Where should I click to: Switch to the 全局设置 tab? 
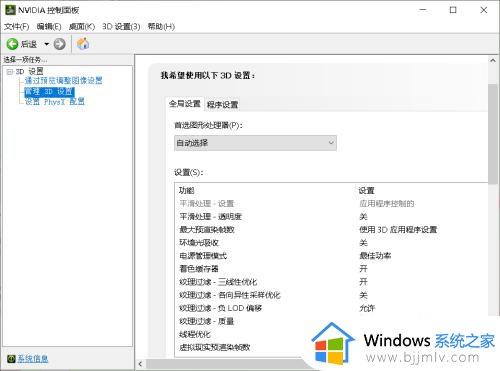tap(184, 104)
